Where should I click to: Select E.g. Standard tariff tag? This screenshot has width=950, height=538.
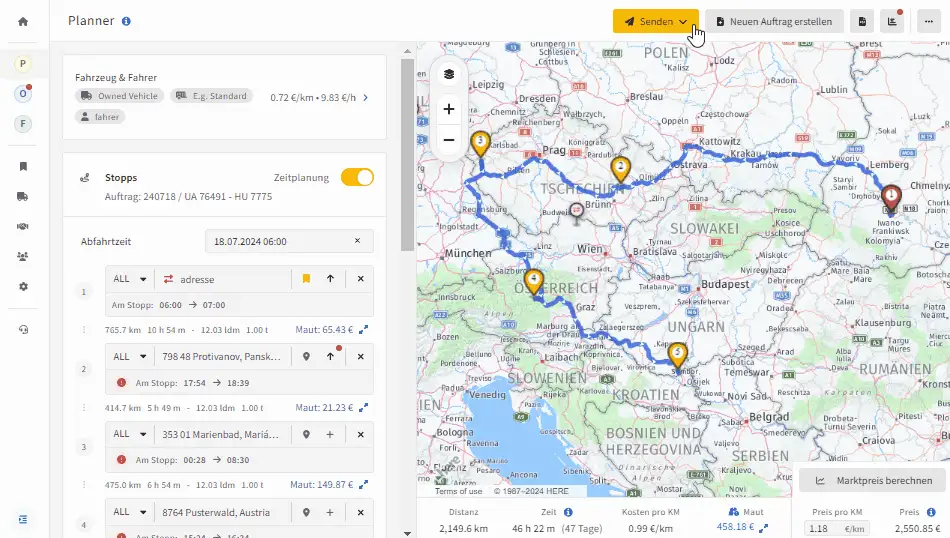click(x=211, y=96)
